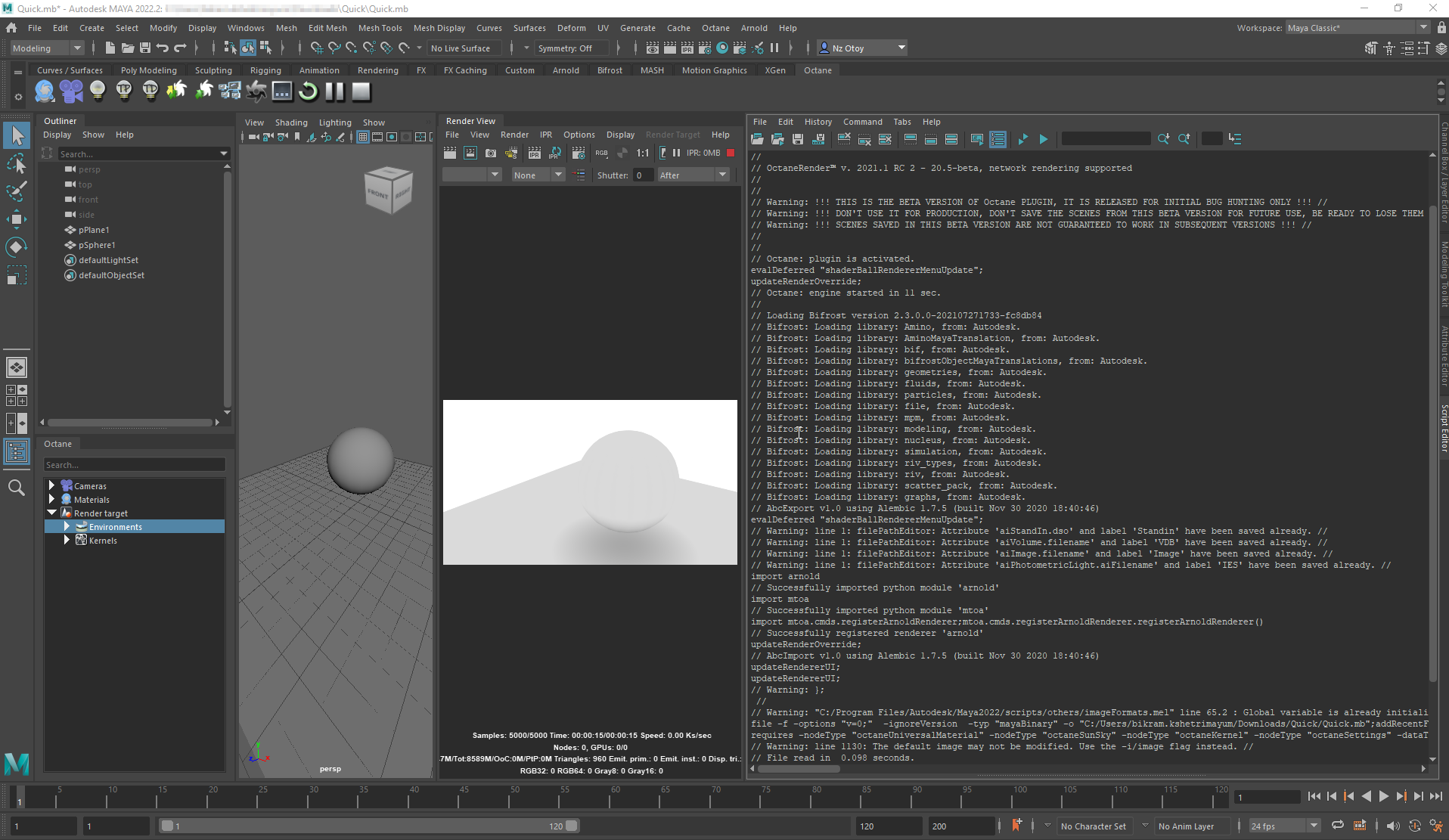Choose the Rotate tool in the Tool Box
This screenshot has height=840, width=1449.
[x=17, y=247]
